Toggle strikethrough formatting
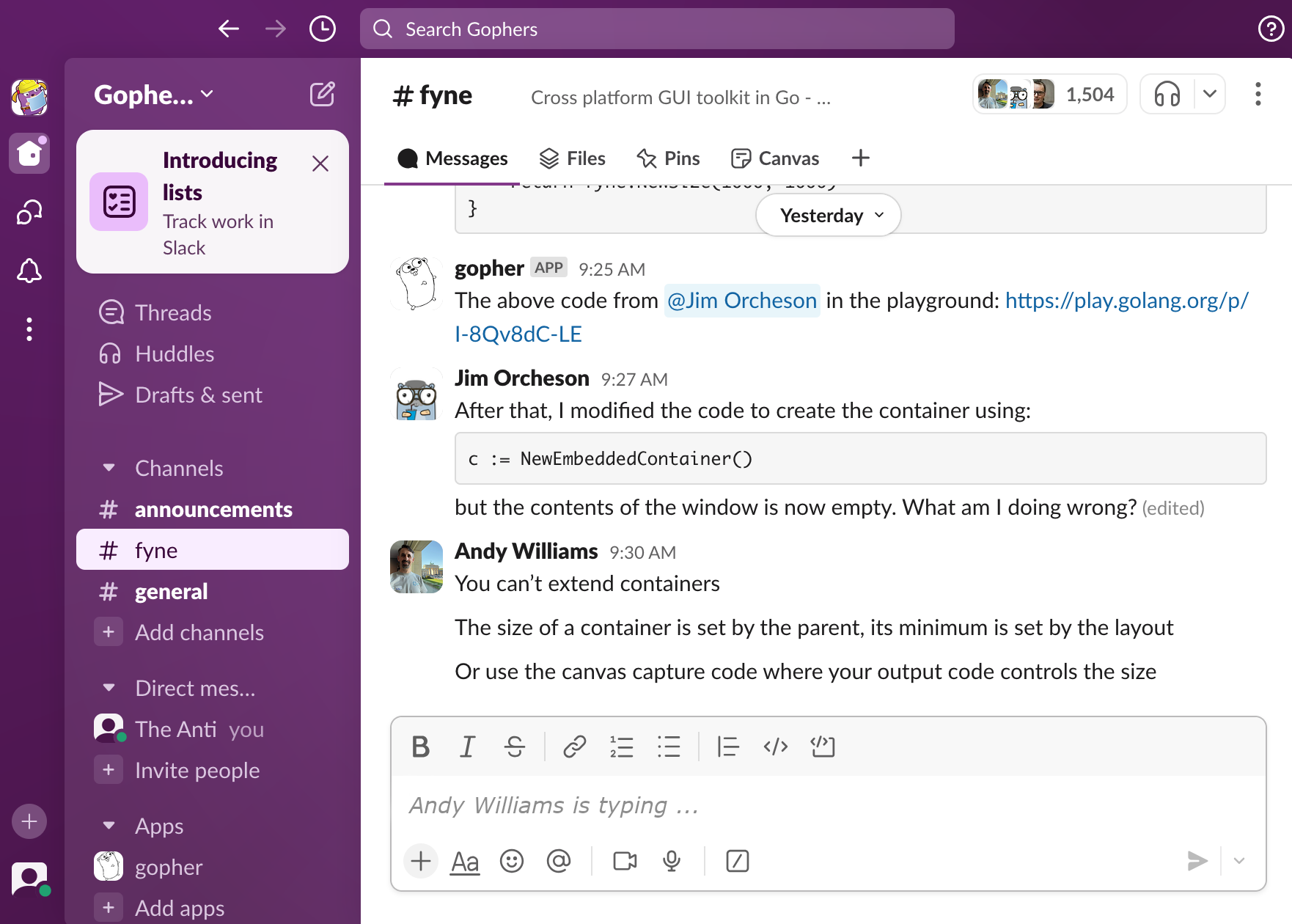Image resolution: width=1292 pixels, height=924 pixels. point(515,747)
